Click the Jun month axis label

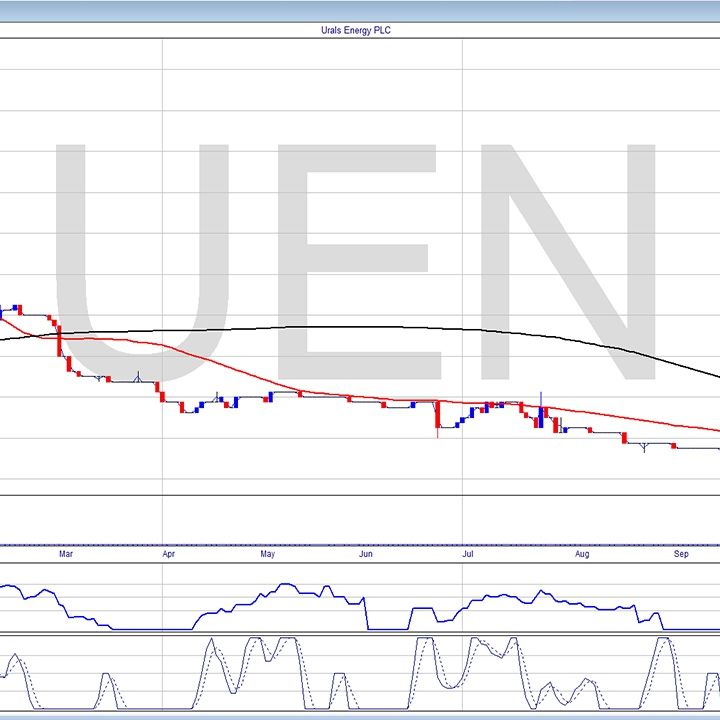point(366,553)
